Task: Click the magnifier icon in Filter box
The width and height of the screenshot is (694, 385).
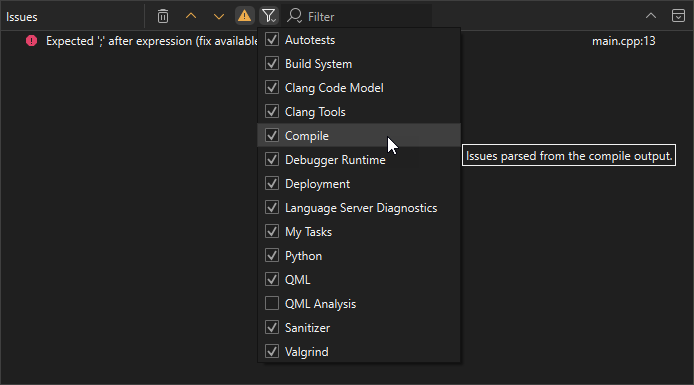Action: click(294, 16)
